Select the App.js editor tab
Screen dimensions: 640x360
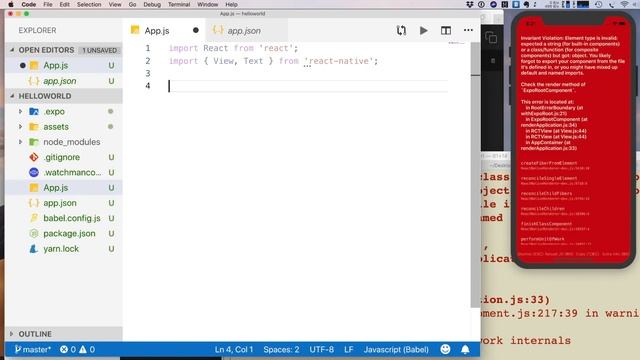[x=164, y=31]
